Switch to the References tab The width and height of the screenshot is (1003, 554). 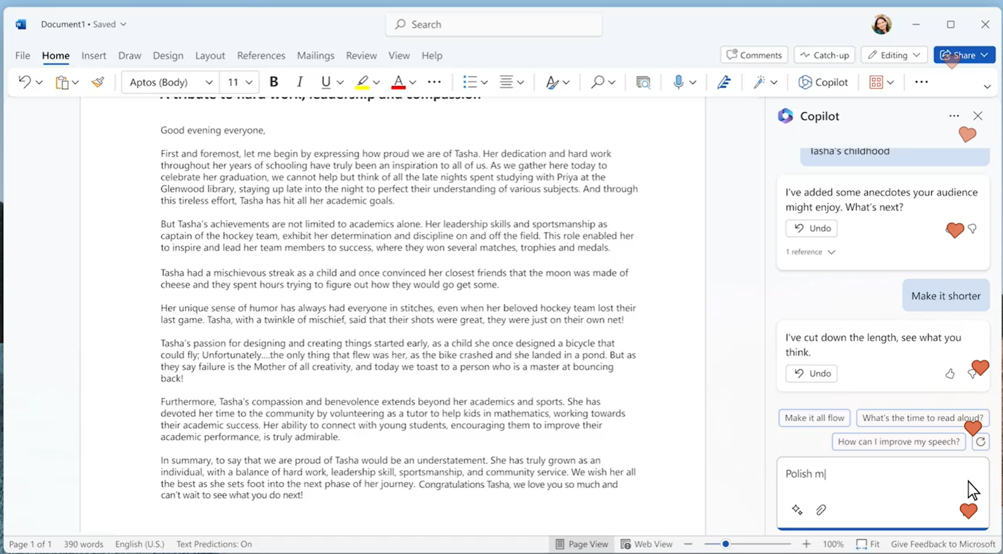tap(261, 56)
